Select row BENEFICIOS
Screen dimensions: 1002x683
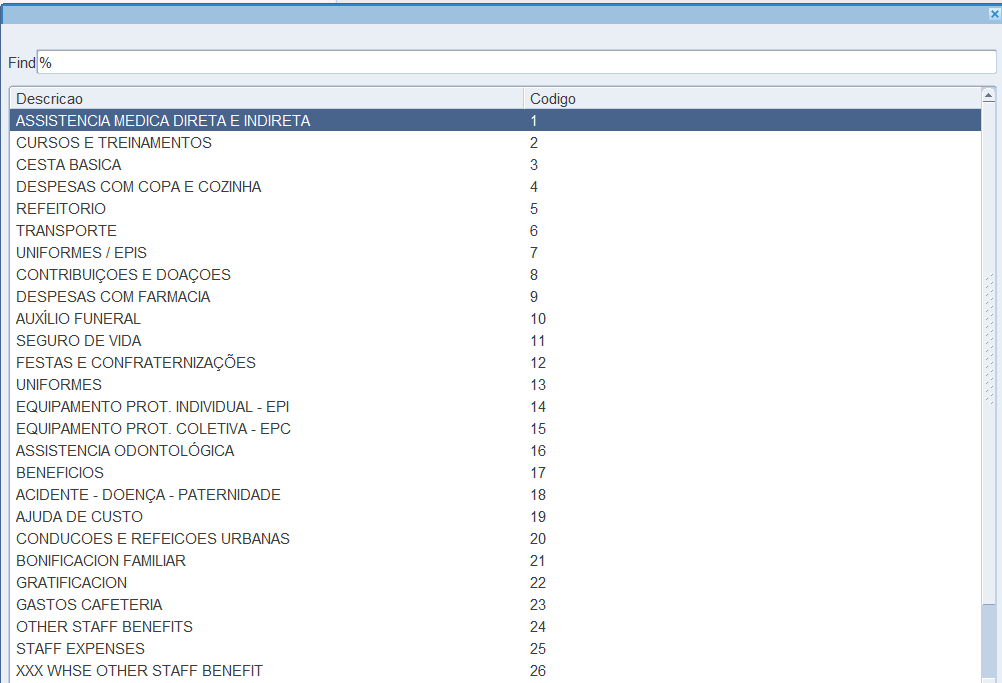coord(495,473)
